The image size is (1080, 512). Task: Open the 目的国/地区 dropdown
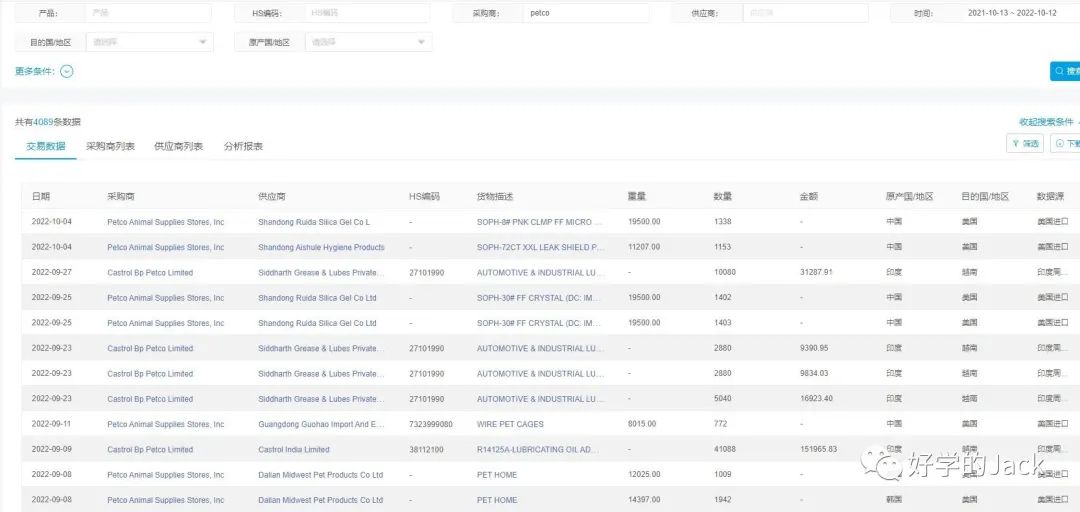coord(148,42)
